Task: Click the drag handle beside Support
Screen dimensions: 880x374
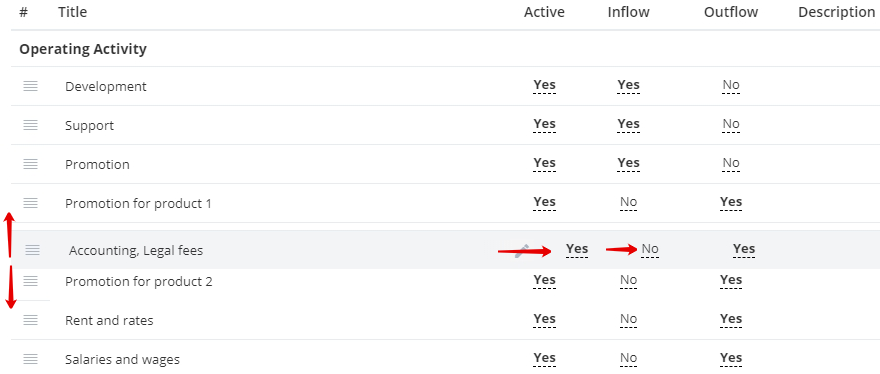Action: tap(30, 125)
